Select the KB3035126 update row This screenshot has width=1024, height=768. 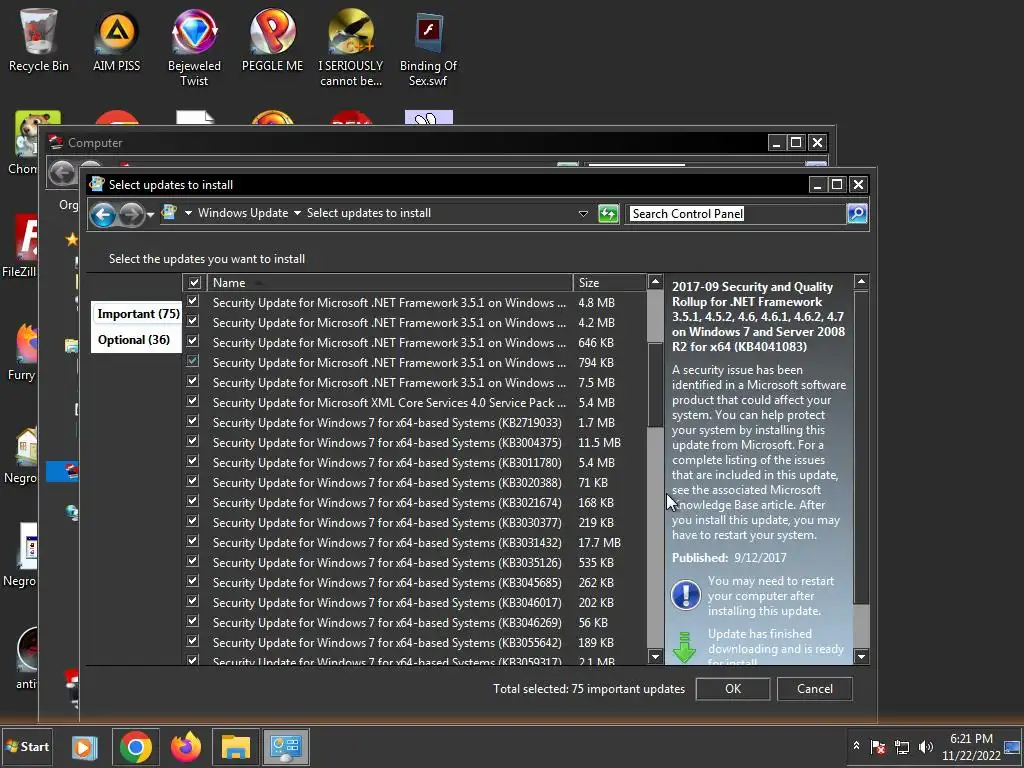415,562
